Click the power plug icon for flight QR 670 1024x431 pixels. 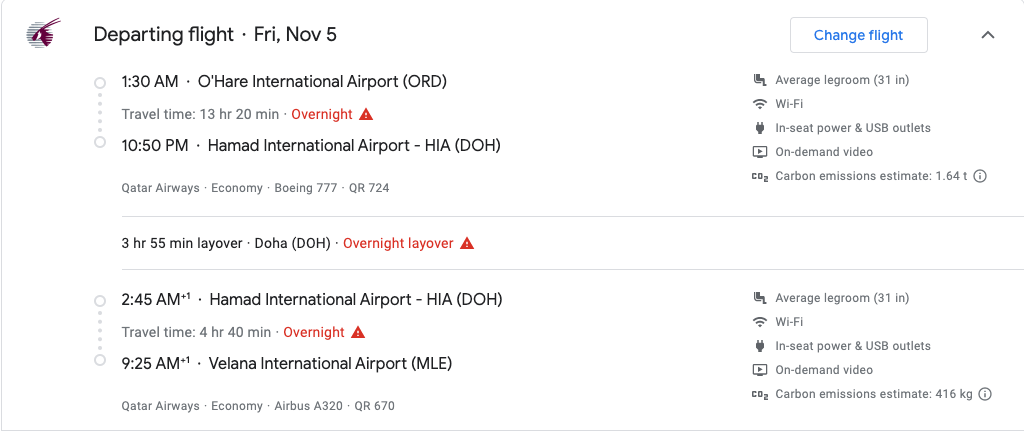[x=760, y=346]
